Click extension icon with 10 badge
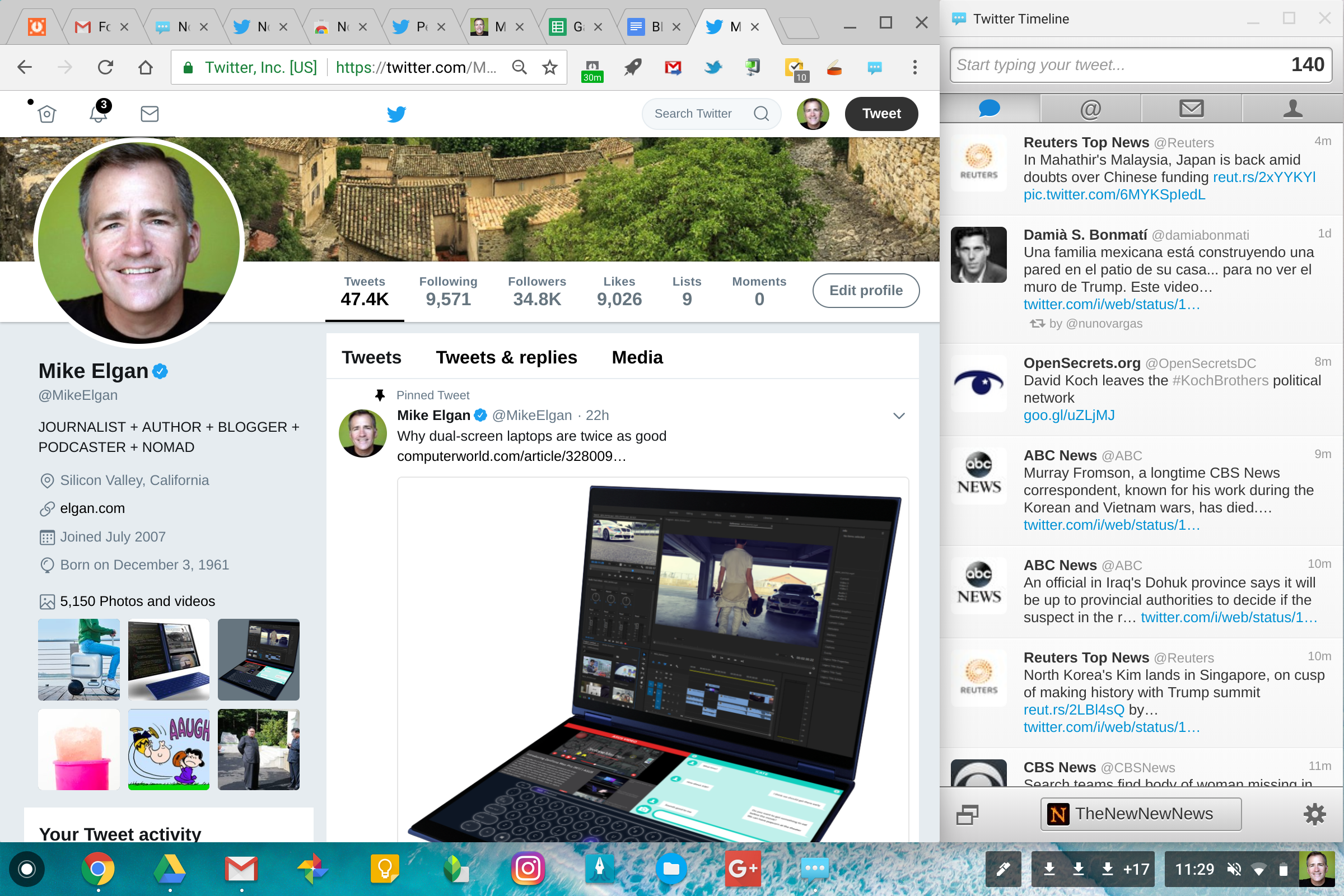The width and height of the screenshot is (1344, 896). click(x=796, y=71)
